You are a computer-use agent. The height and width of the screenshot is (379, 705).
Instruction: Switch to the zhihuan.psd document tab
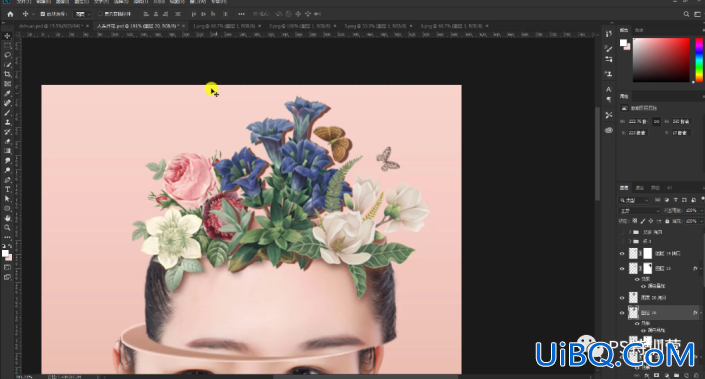pos(52,26)
